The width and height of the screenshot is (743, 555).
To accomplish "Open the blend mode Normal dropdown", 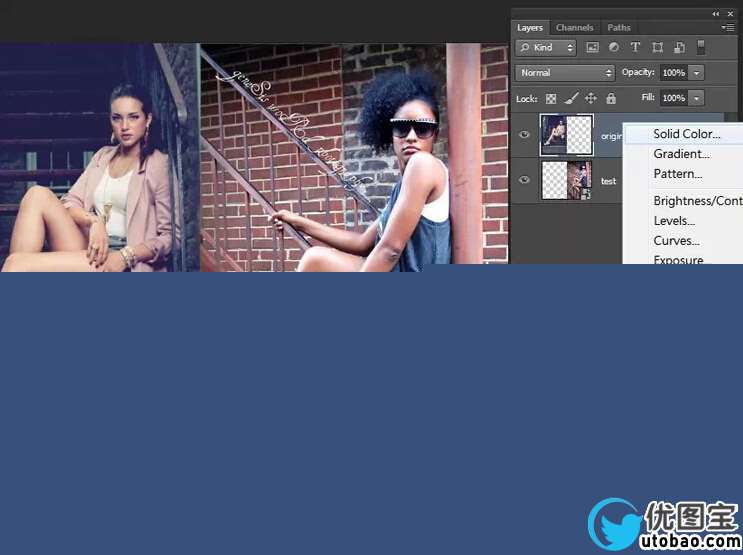I will click(565, 73).
